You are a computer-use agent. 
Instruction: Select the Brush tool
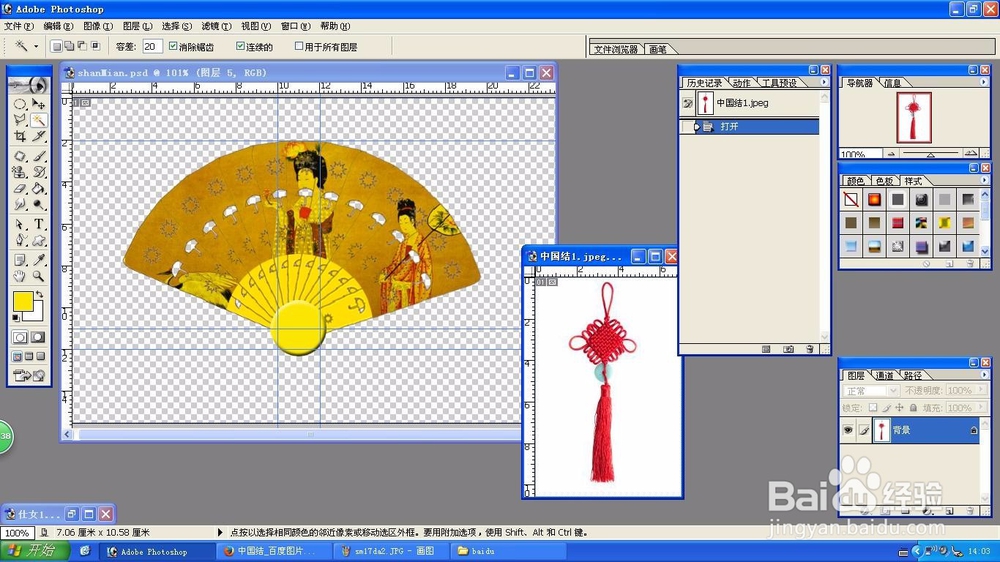39,156
